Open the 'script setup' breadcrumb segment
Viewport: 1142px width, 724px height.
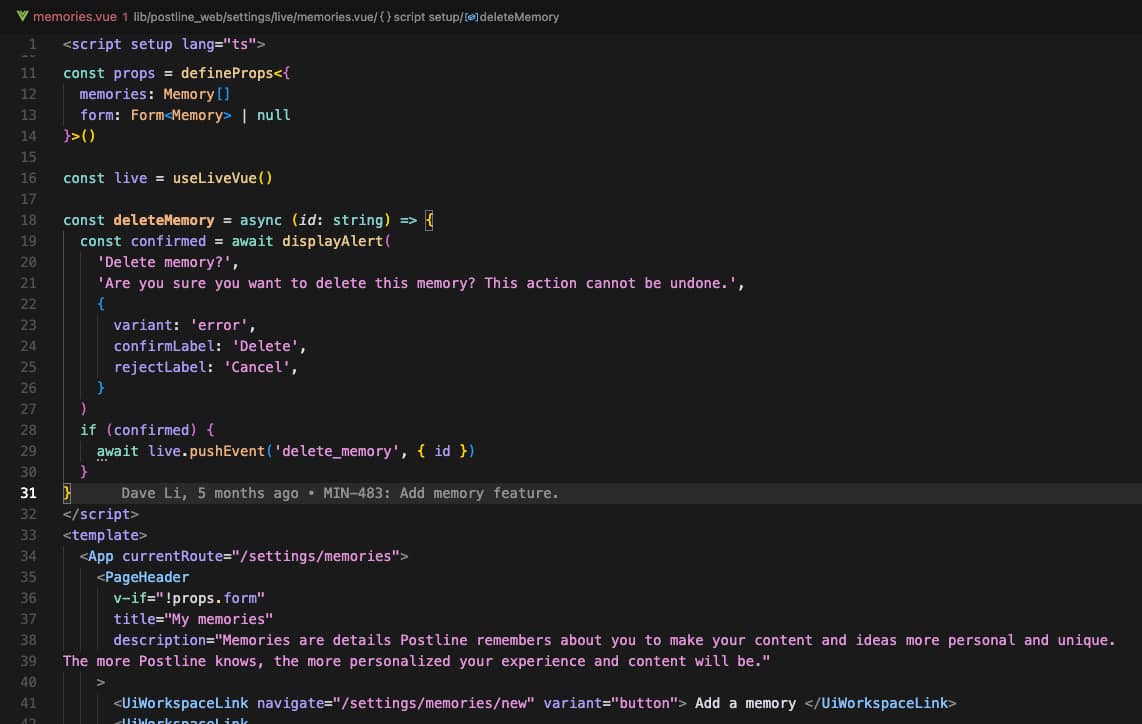coord(427,17)
